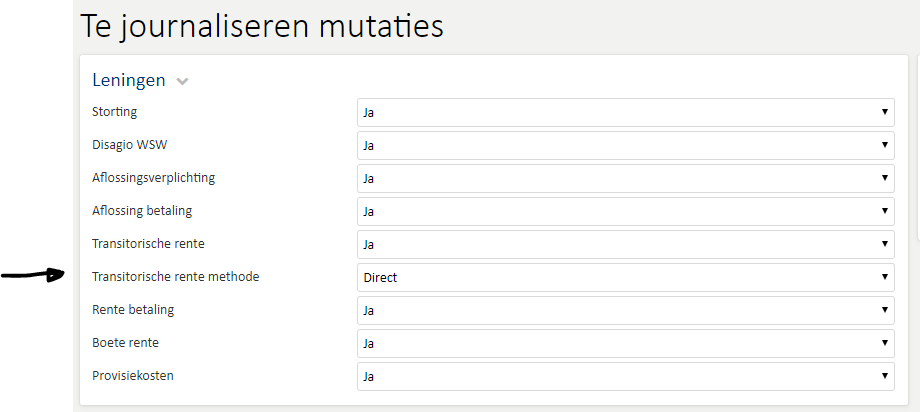Image resolution: width=920 pixels, height=412 pixels.
Task: Open the Disagio WSW dropdown
Action: tap(625, 145)
